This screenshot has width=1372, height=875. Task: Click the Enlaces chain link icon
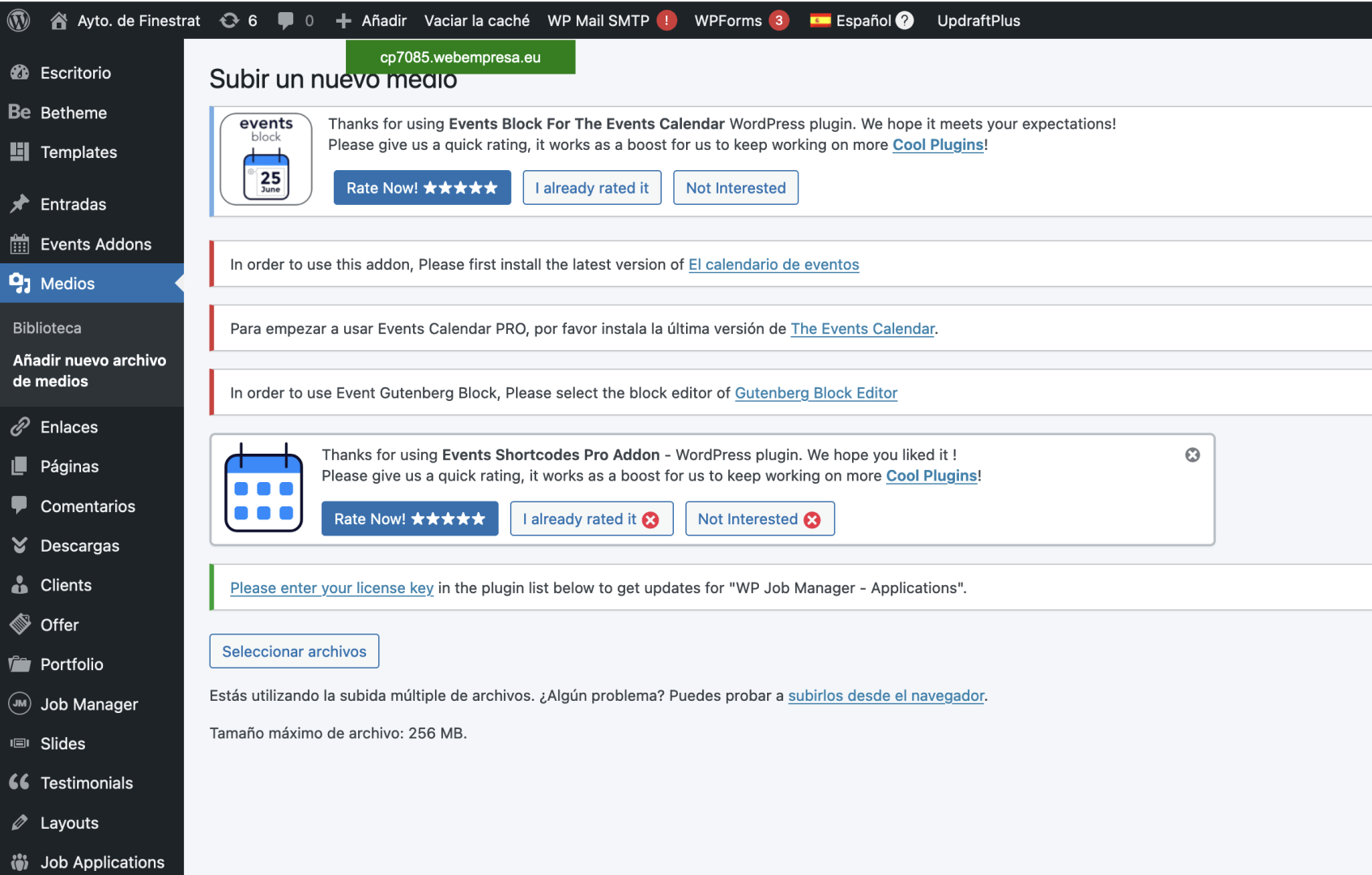tap(19, 427)
